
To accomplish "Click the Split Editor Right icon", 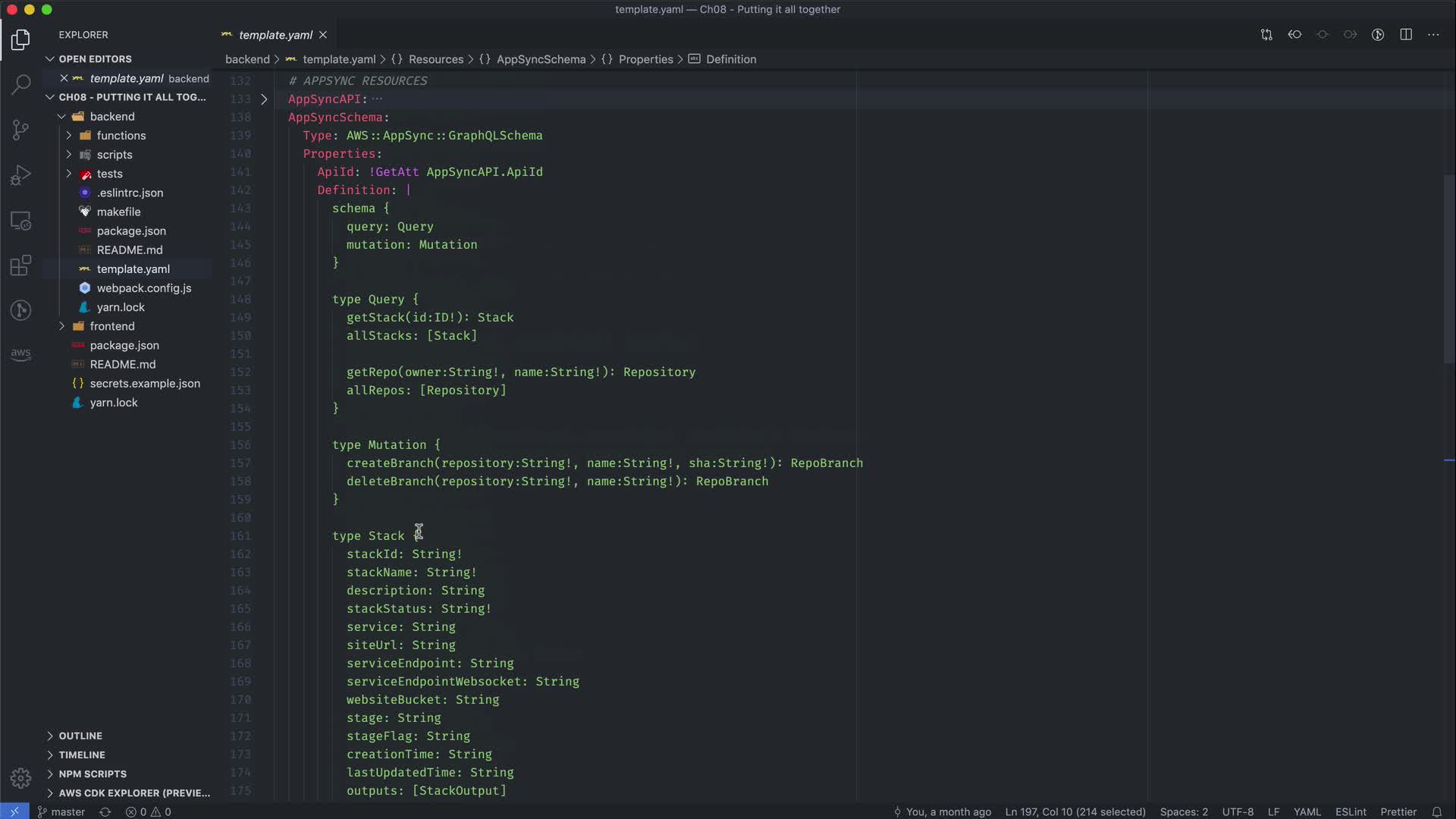I will coord(1406,35).
